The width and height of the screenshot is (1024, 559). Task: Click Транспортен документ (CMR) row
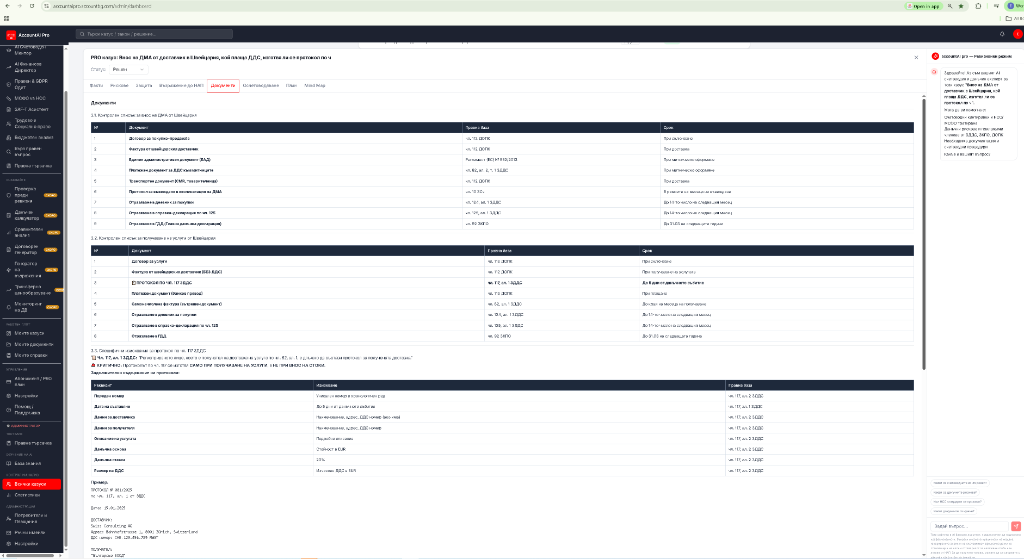(x=502, y=181)
